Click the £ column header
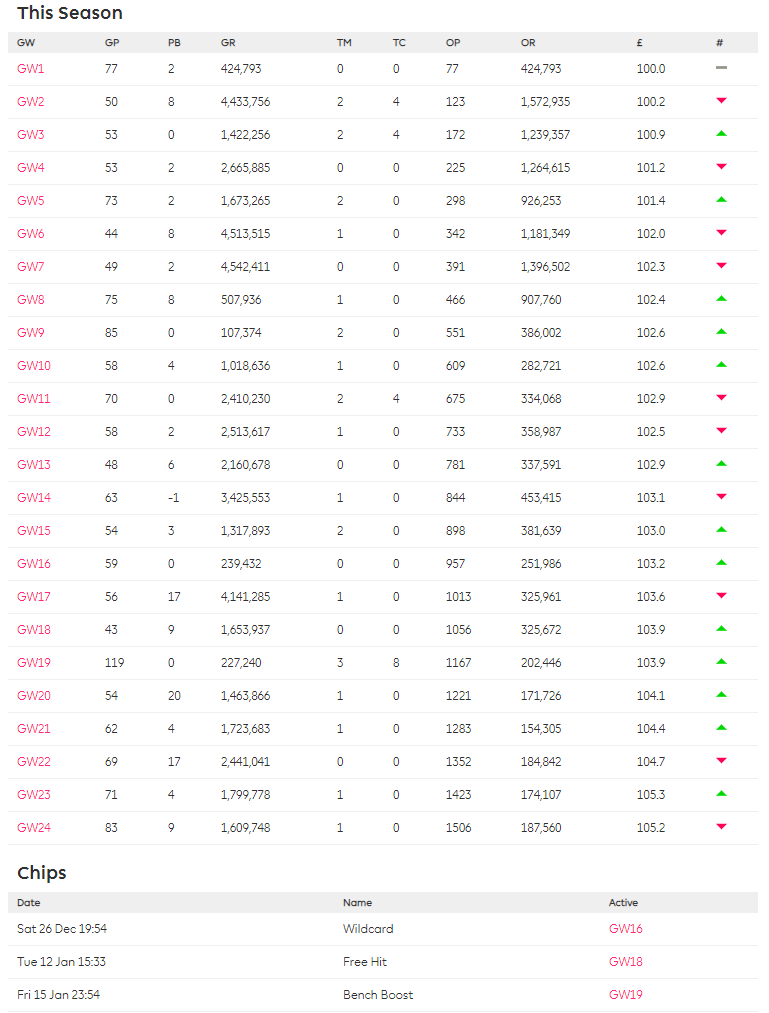769x1013 pixels. point(638,42)
